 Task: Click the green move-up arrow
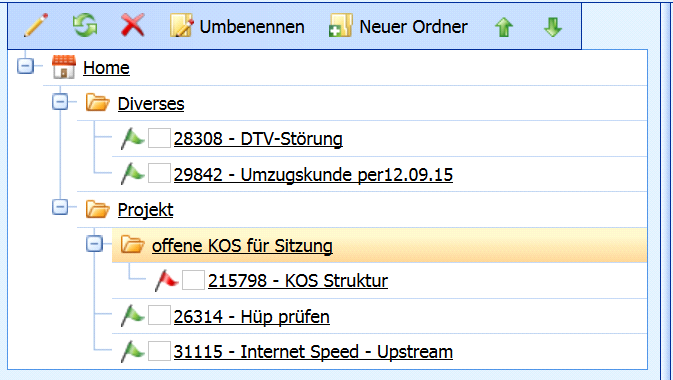(504, 27)
